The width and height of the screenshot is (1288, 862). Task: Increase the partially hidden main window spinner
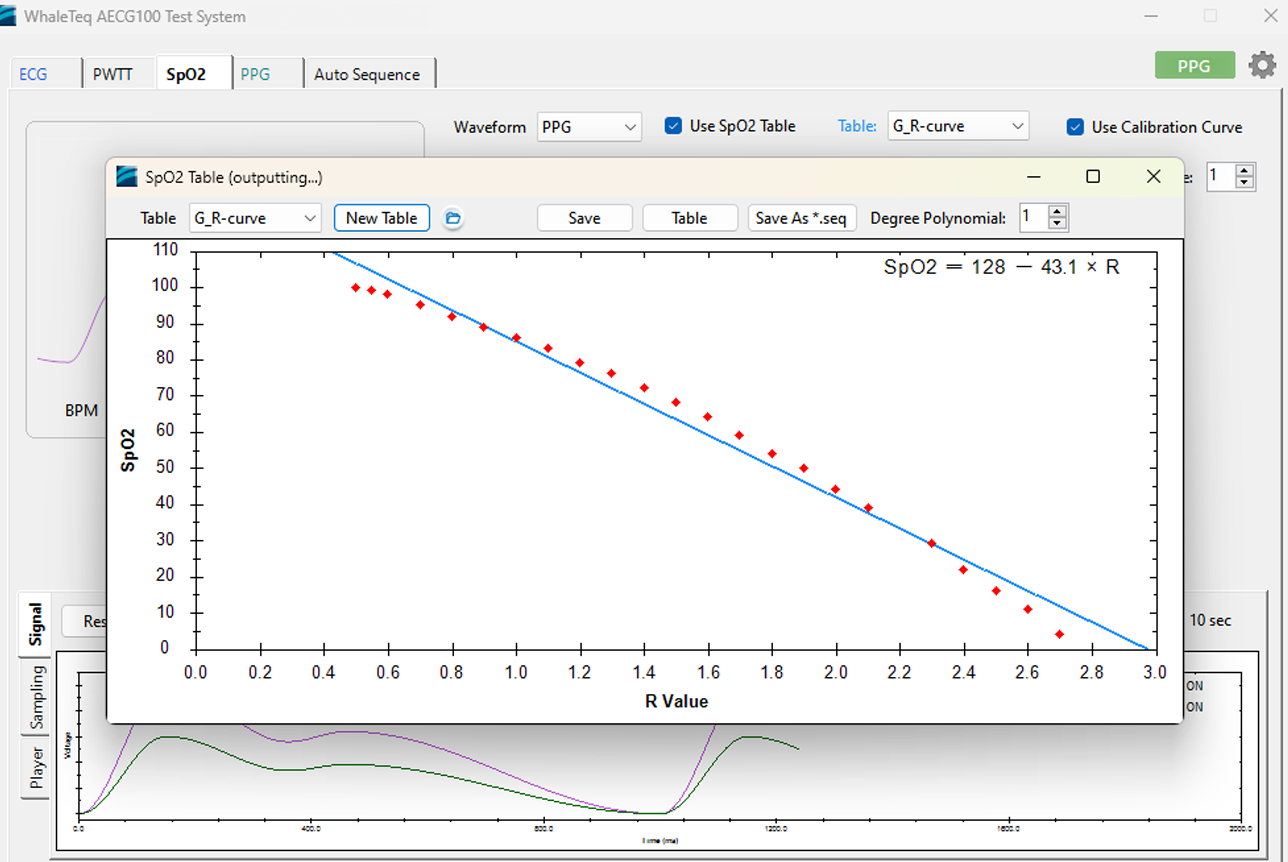(x=1245, y=171)
